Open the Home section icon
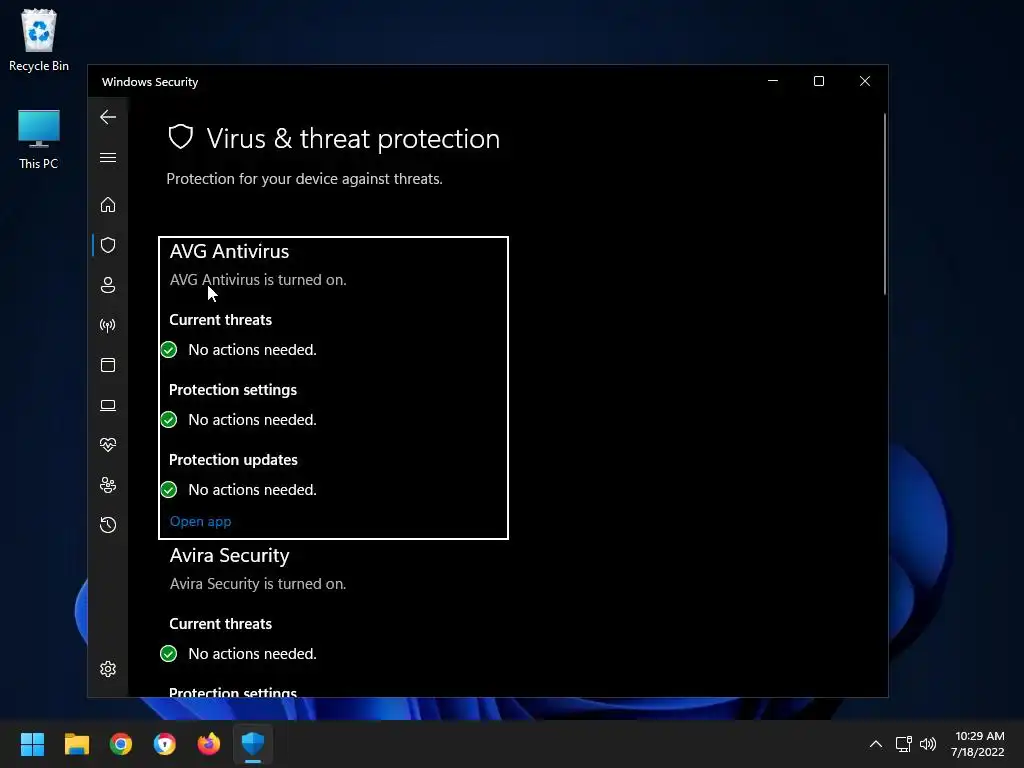This screenshot has width=1024, height=768. [108, 205]
